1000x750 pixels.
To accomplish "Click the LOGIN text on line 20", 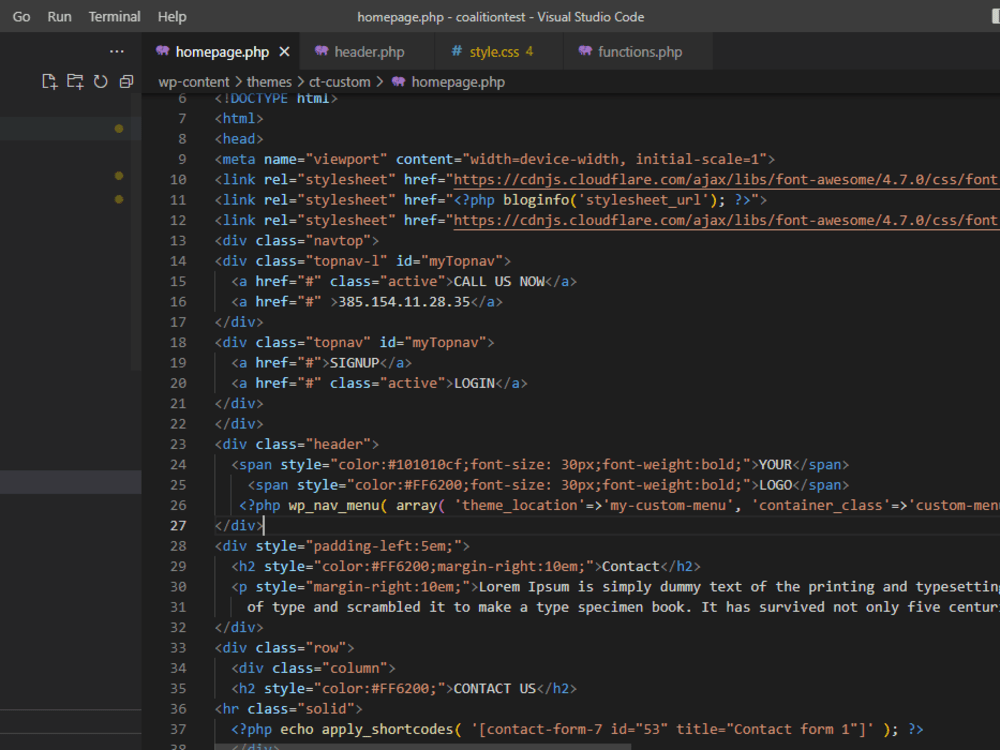I will pyautogui.click(x=474, y=383).
